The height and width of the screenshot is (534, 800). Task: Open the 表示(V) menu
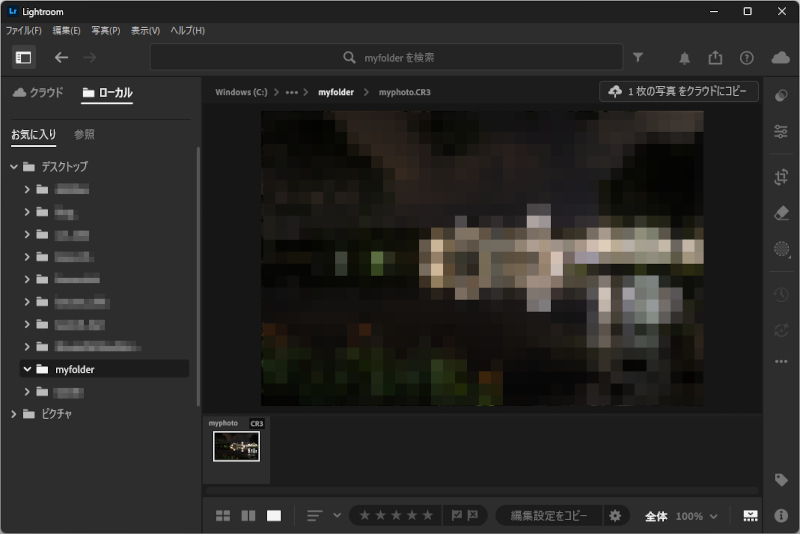tap(145, 31)
